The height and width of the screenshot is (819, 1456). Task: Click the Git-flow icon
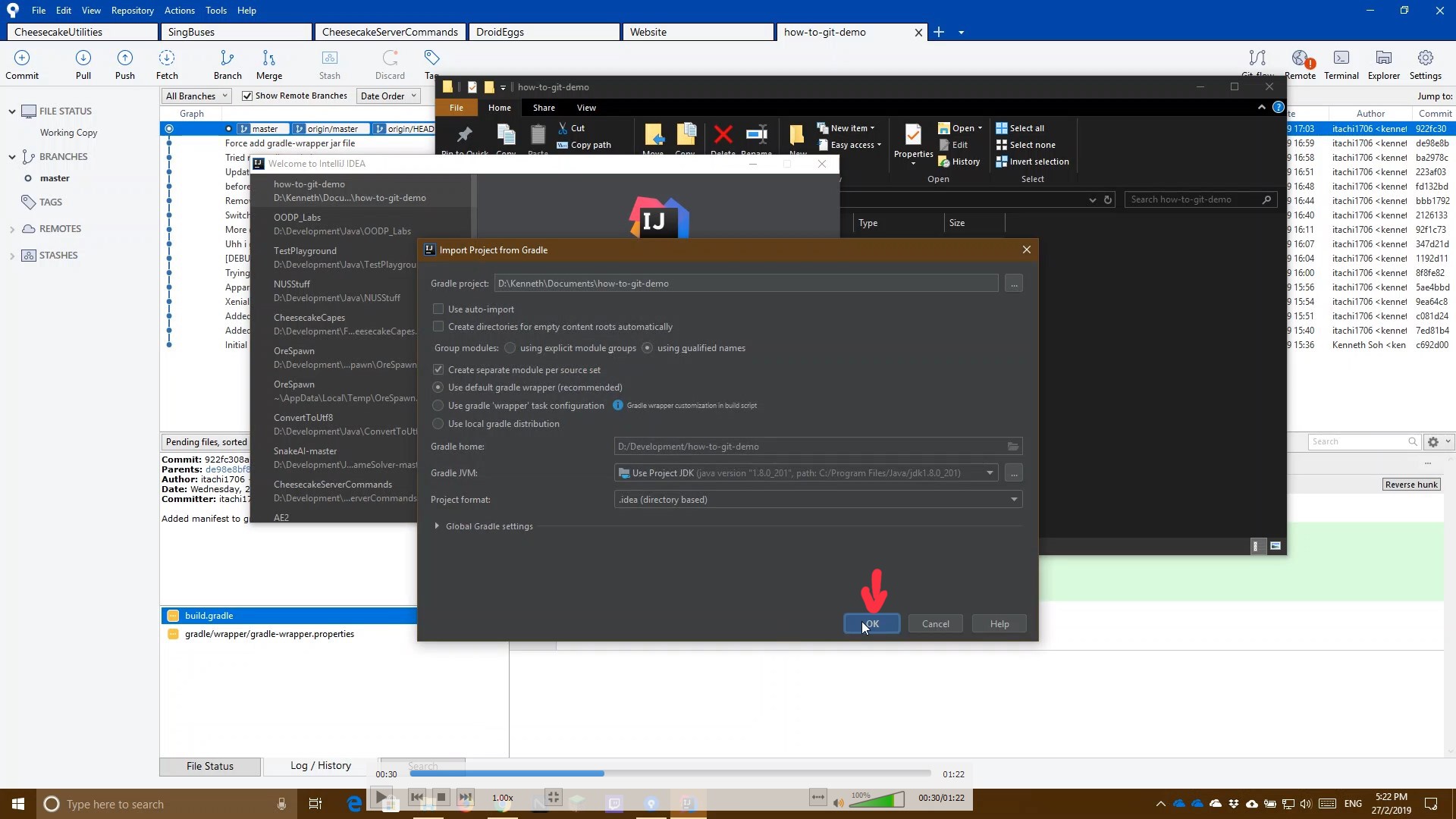click(1257, 59)
